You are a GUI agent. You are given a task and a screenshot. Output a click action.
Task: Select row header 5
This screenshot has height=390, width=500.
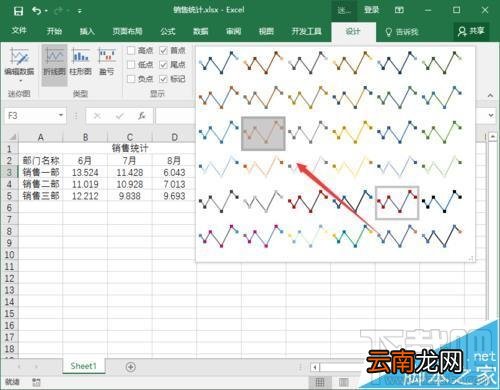point(9,196)
